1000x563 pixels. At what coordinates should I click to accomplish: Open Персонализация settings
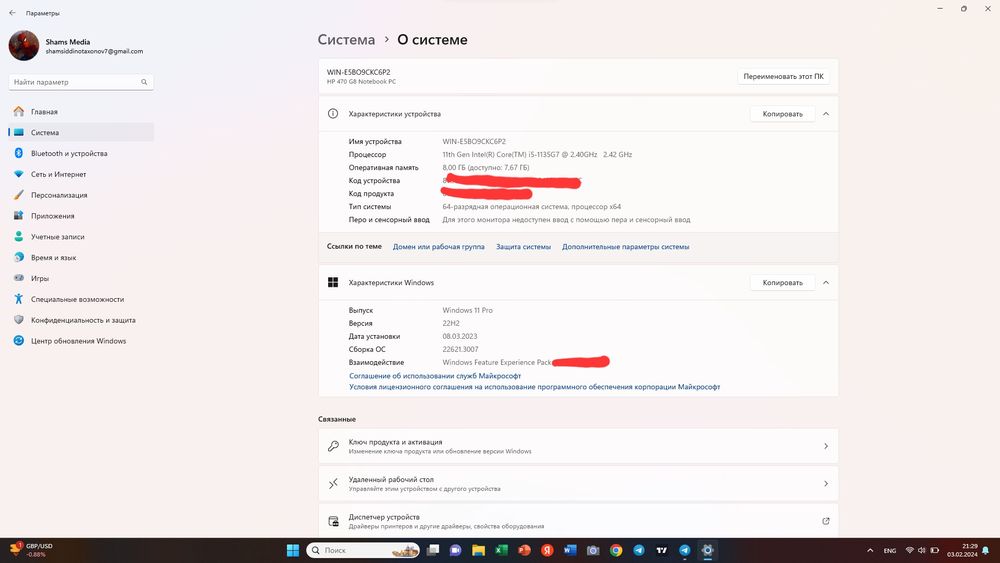pos(81,195)
